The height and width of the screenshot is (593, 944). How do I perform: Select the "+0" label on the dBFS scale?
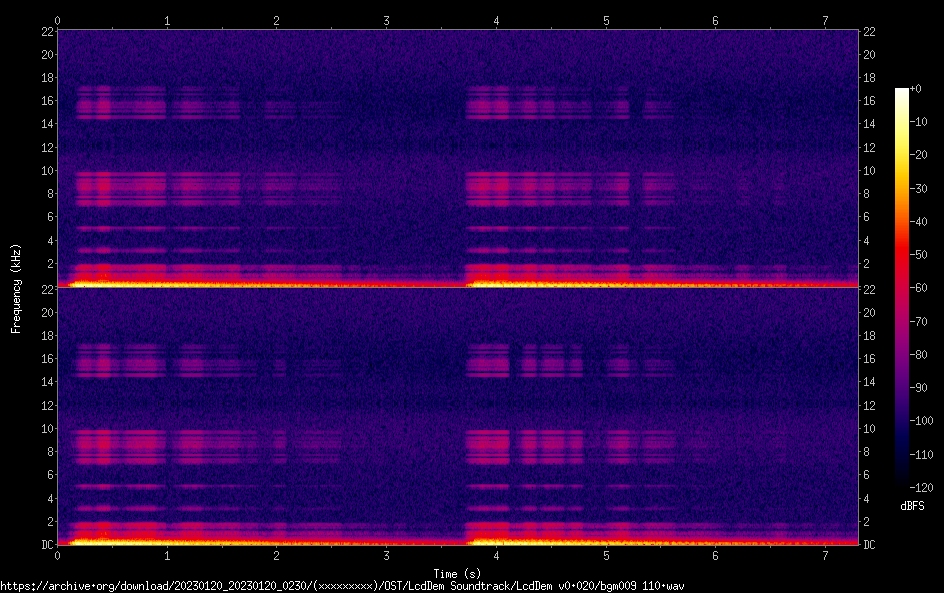coord(928,90)
